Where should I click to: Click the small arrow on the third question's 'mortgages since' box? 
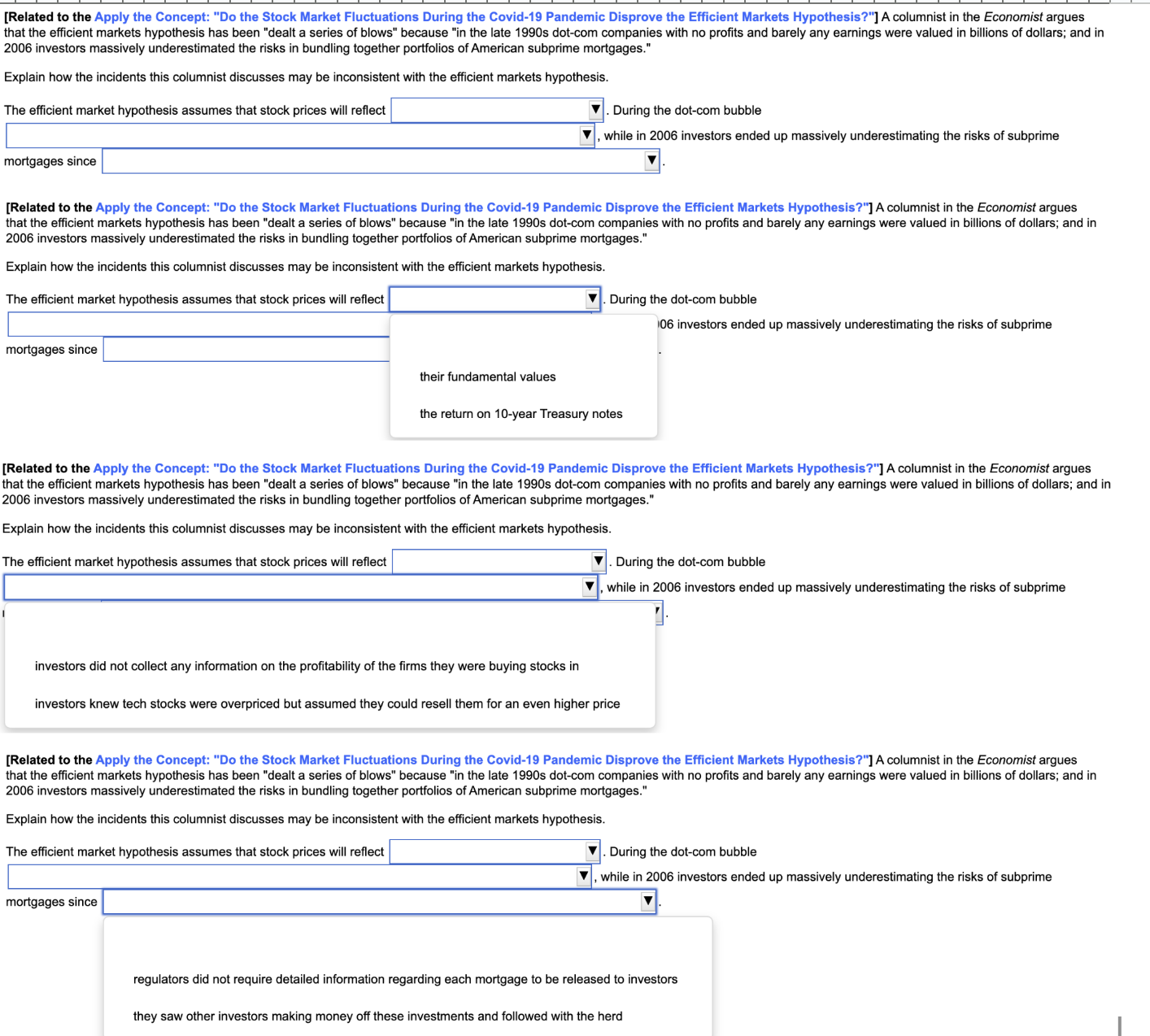pyautogui.click(x=656, y=612)
